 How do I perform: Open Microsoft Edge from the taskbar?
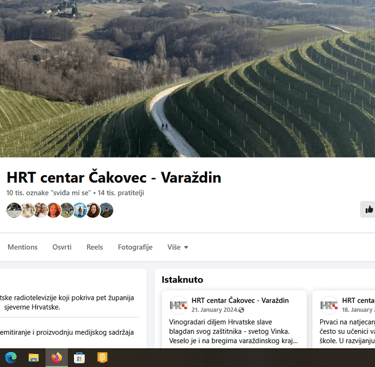(11, 358)
